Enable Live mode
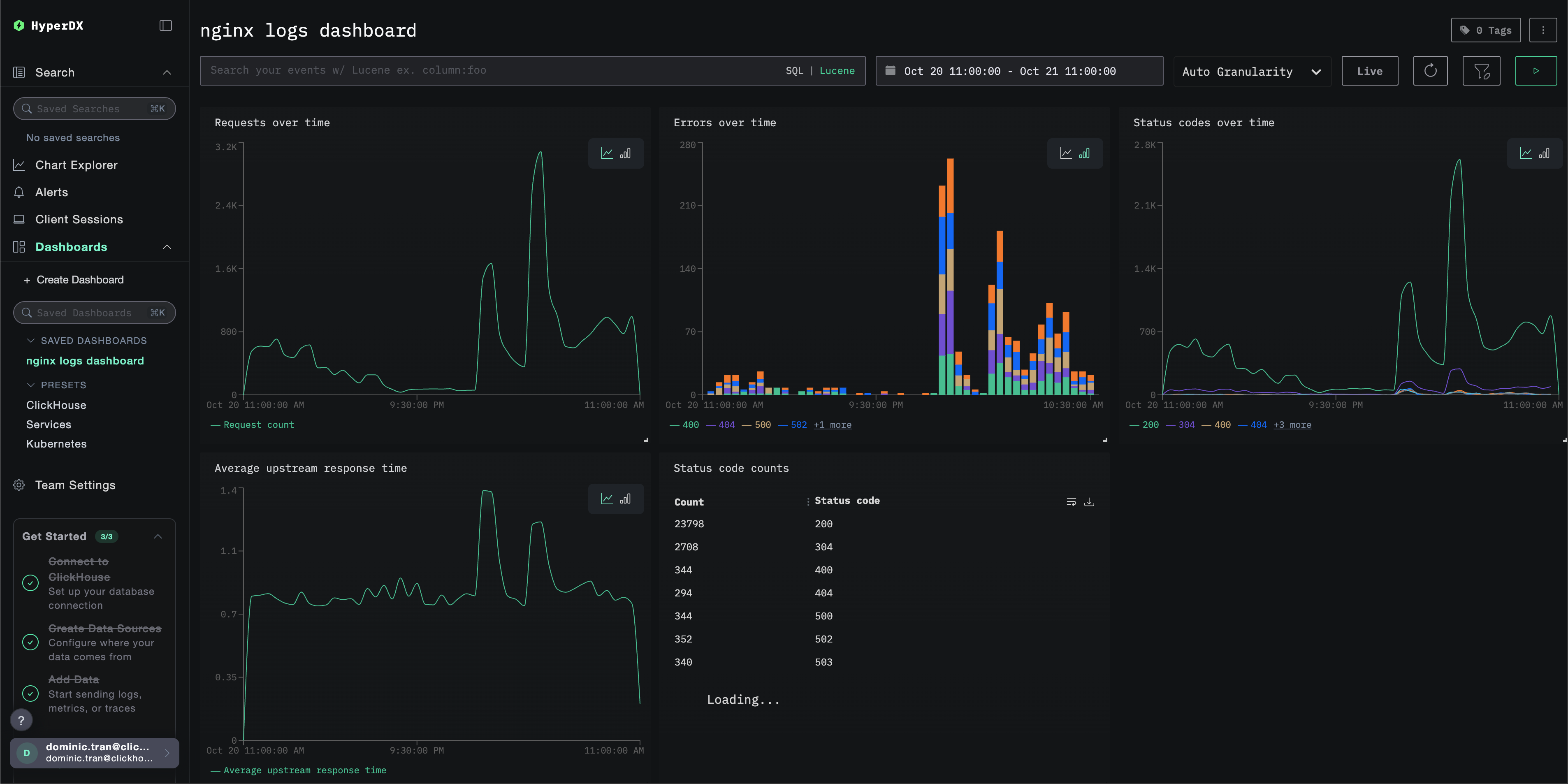Viewport: 1568px width, 784px height. pyautogui.click(x=1370, y=71)
